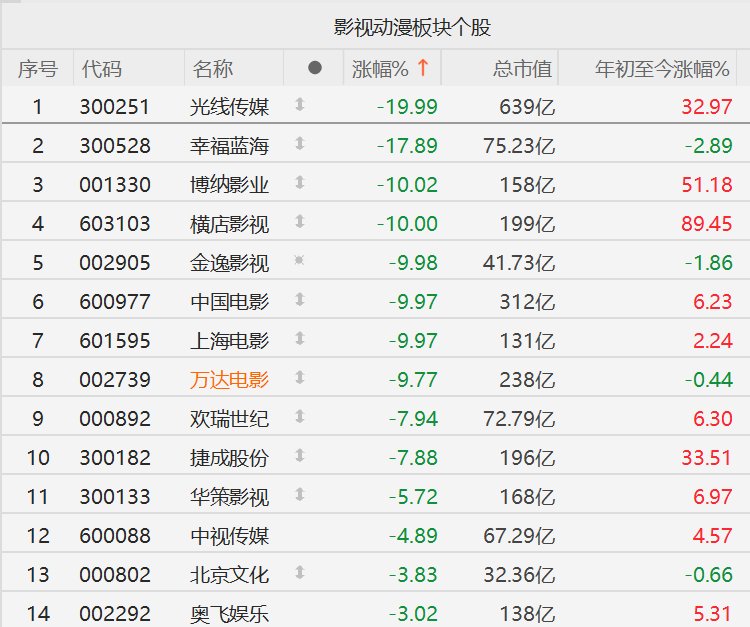This screenshot has width=750, height=627.
Task: Click stock code 001330
Action: click(115, 185)
